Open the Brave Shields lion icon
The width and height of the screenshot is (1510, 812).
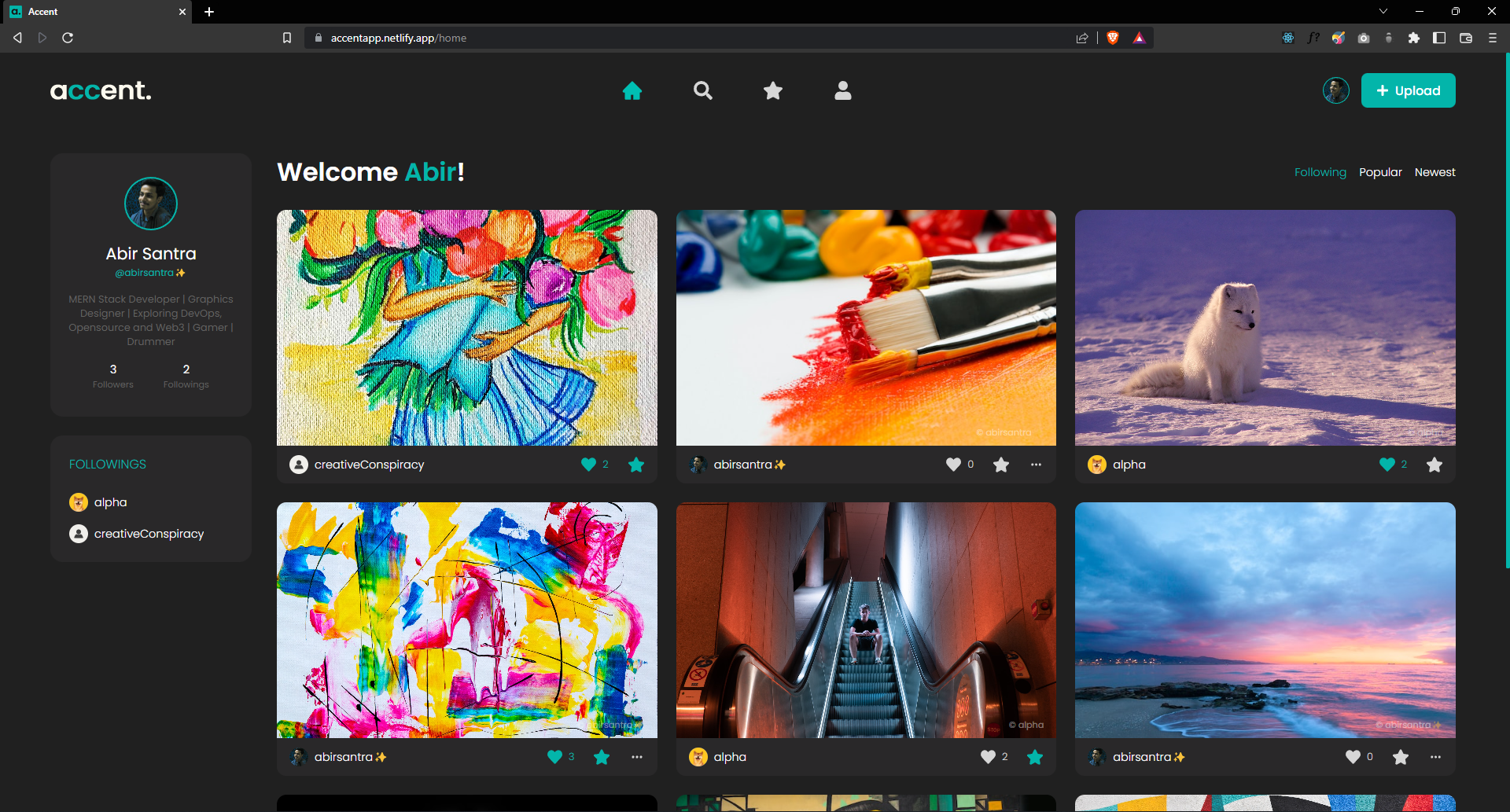click(x=1113, y=38)
